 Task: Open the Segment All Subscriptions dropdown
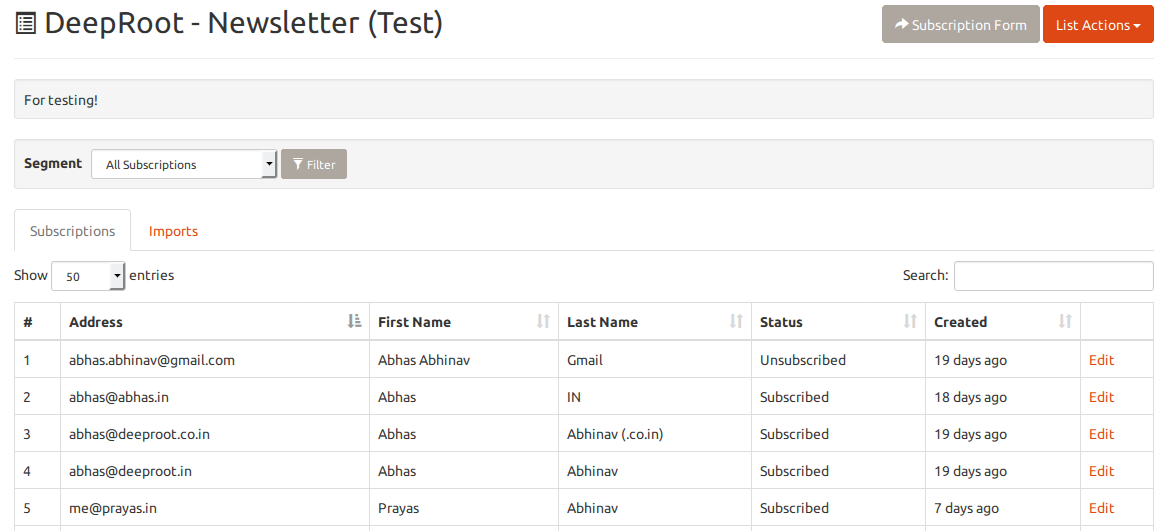click(x=184, y=164)
